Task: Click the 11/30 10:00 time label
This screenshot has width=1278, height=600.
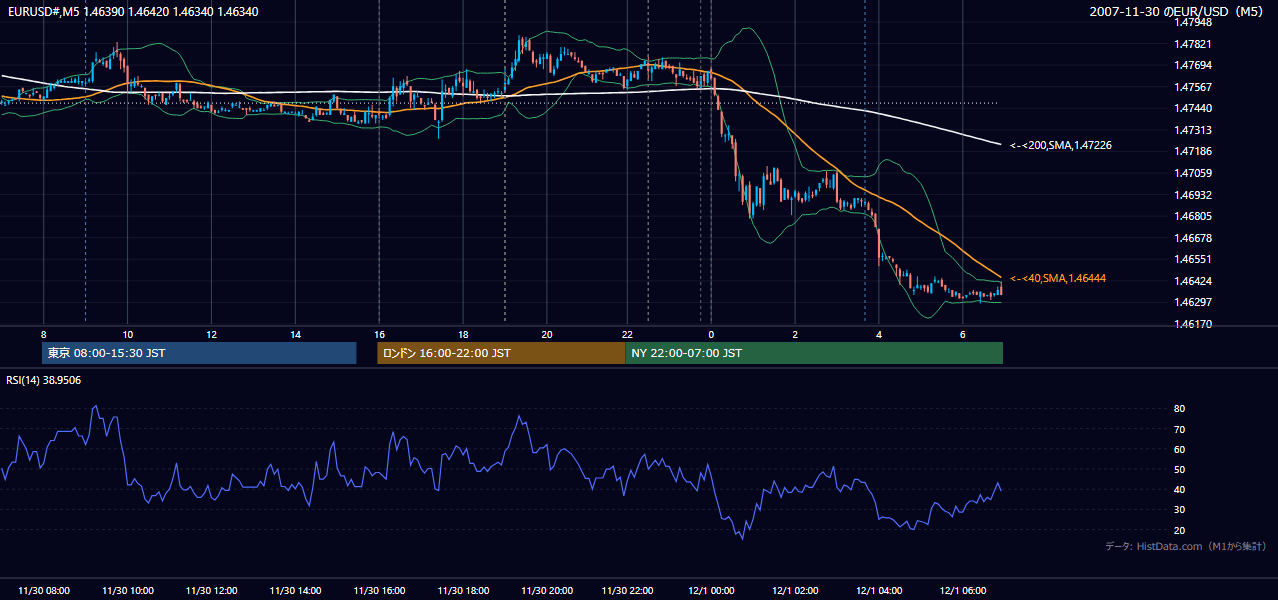Action: [128, 591]
